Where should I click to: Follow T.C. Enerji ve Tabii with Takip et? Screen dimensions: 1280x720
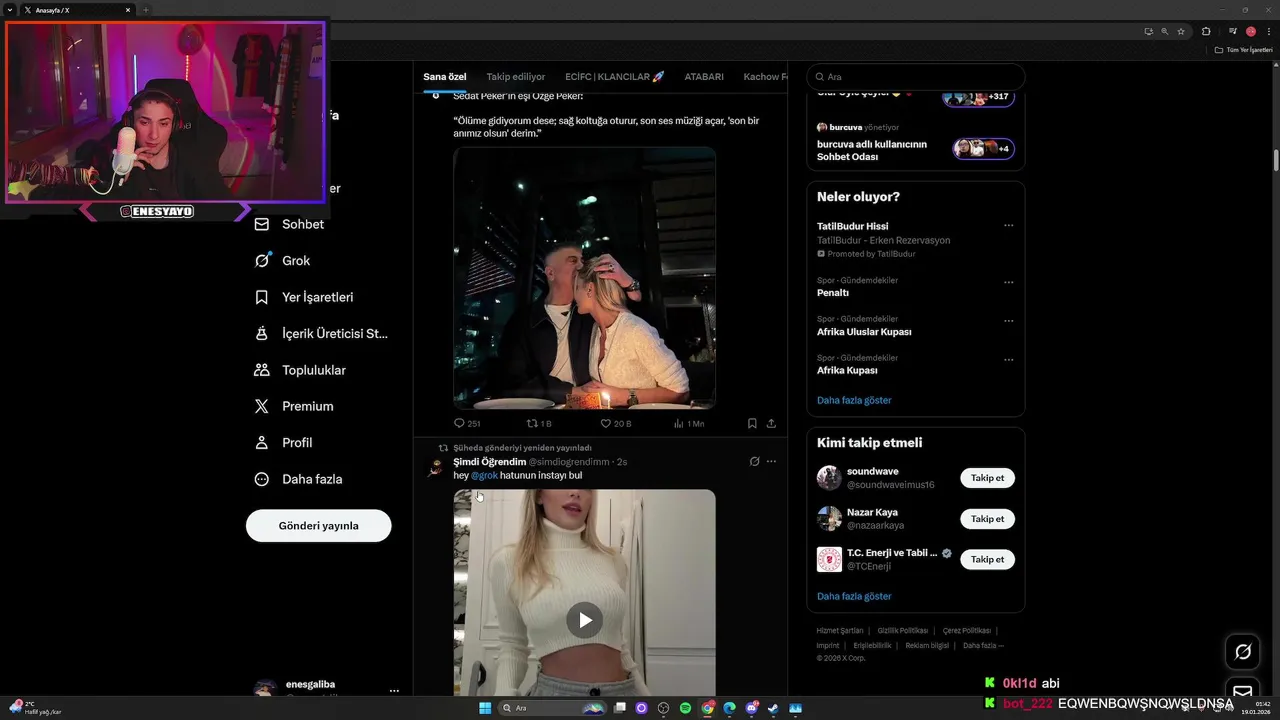point(987,559)
